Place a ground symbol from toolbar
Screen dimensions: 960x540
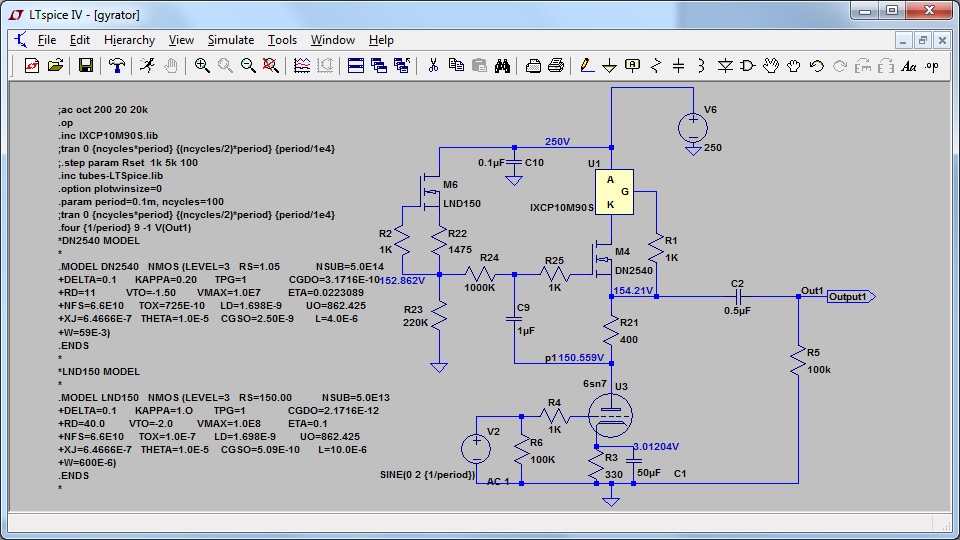609,66
